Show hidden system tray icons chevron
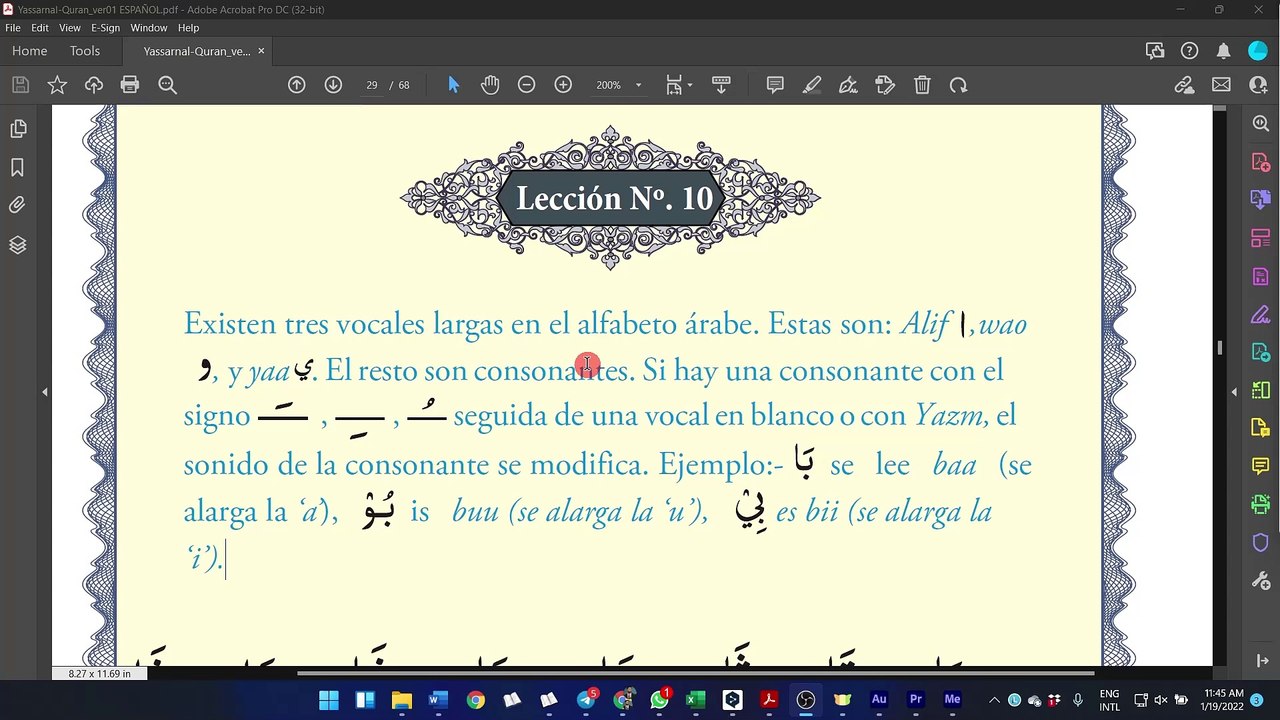The height and width of the screenshot is (720, 1280). 994,700
